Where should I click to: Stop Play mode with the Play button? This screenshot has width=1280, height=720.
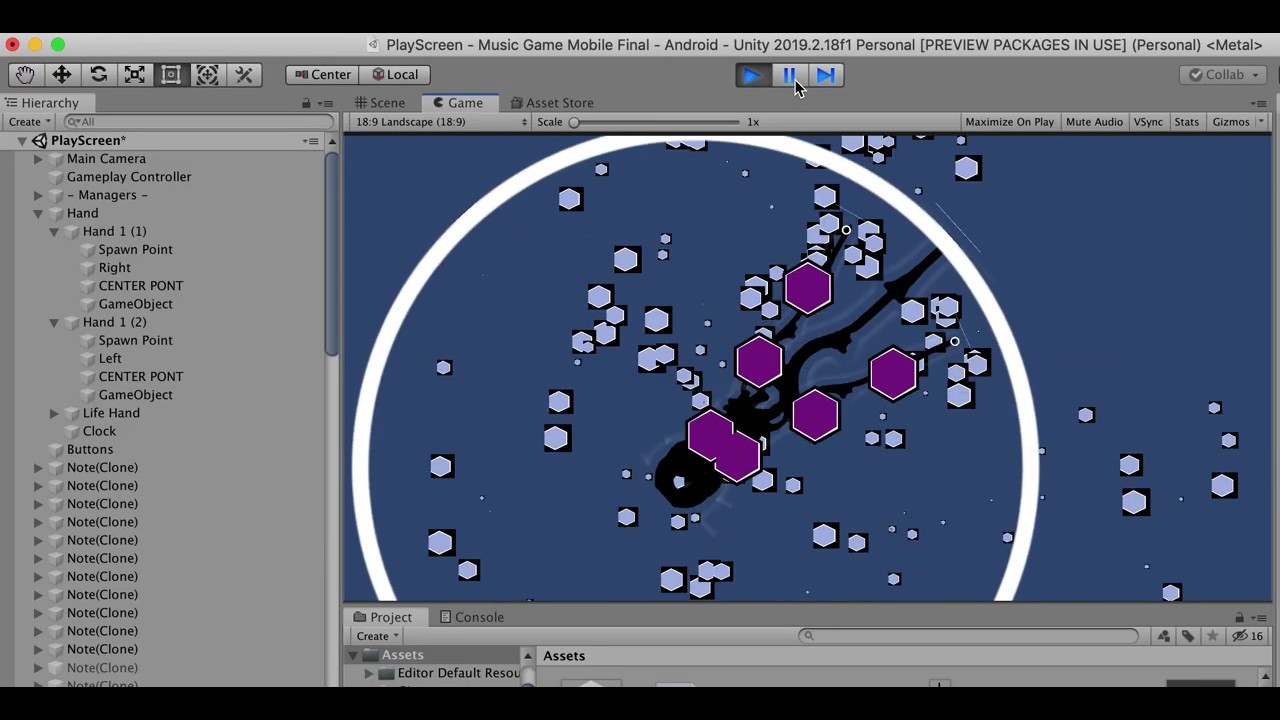(752, 75)
